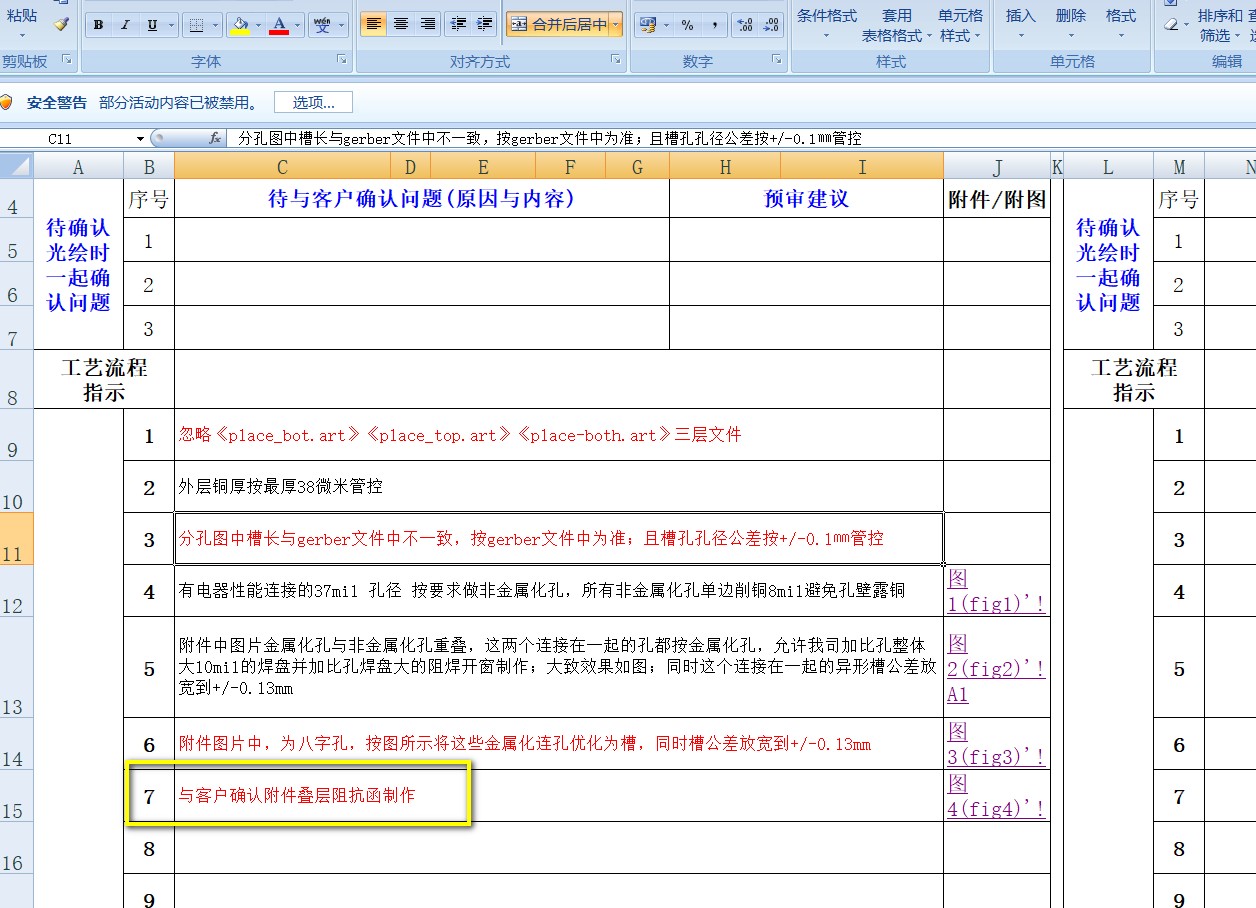The height and width of the screenshot is (908, 1256).
Task: Align text left
Action: pyautogui.click(x=374, y=24)
